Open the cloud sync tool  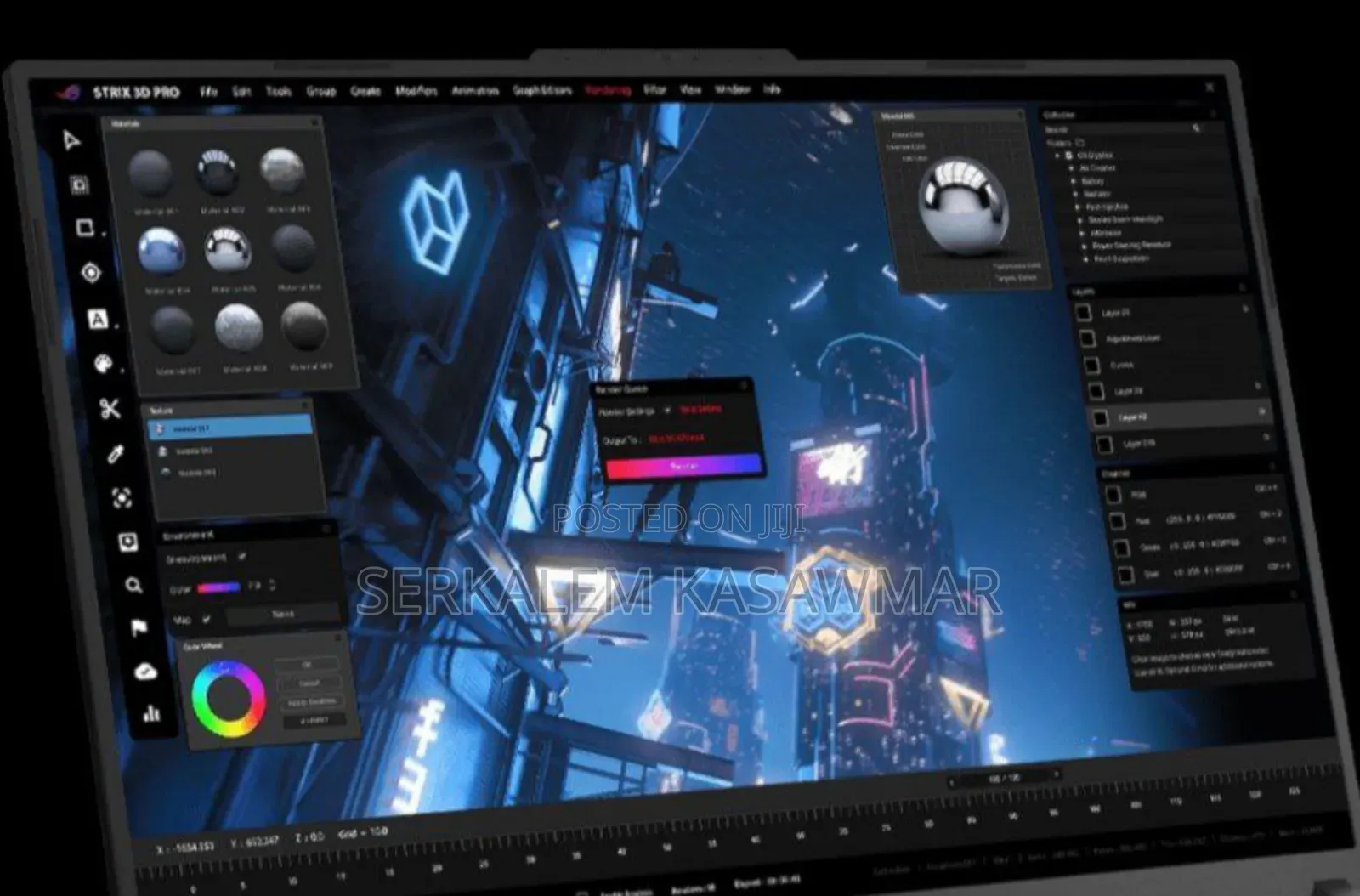coord(145,672)
